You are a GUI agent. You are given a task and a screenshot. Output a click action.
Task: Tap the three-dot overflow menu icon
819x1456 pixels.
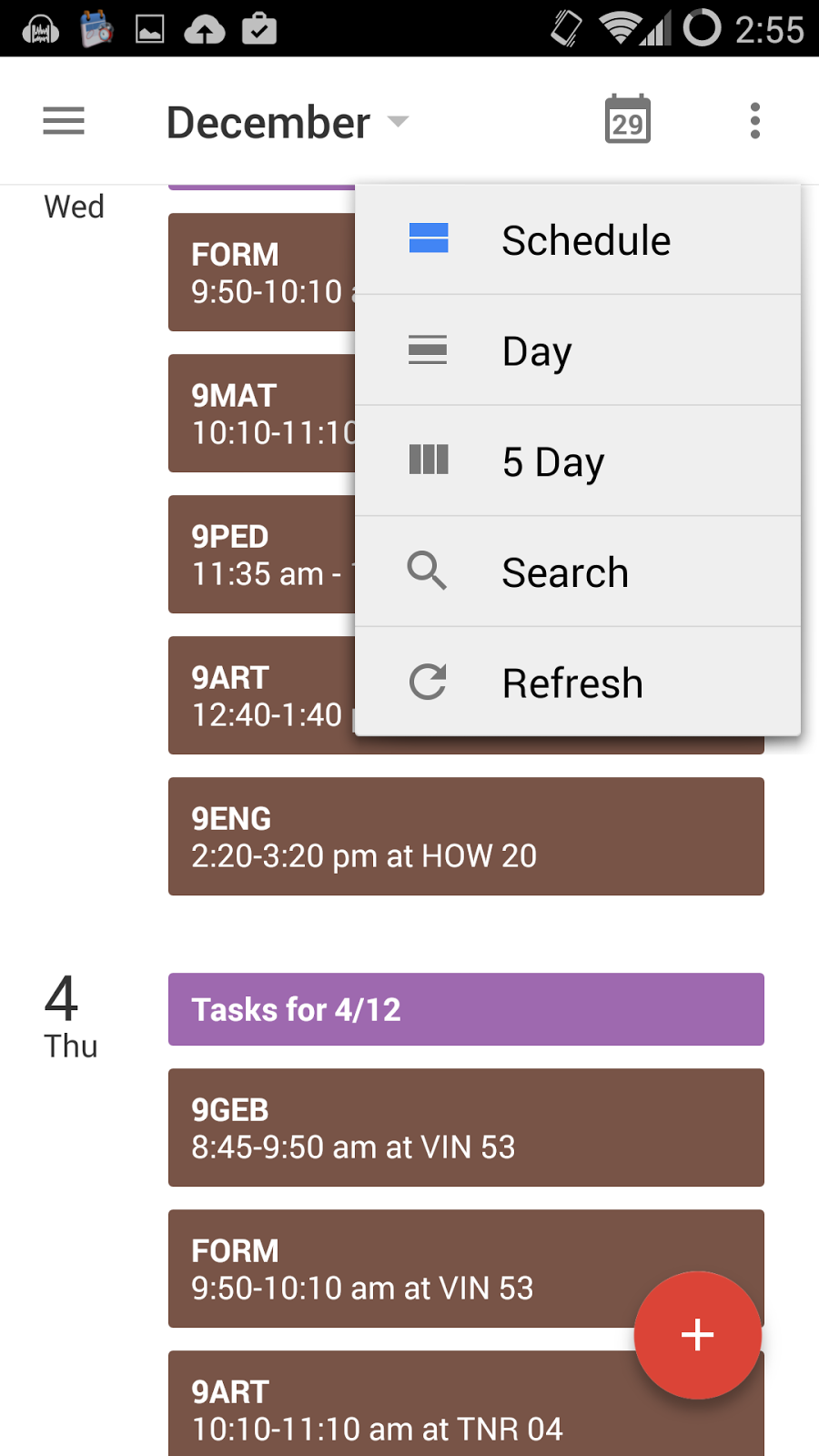(x=754, y=120)
